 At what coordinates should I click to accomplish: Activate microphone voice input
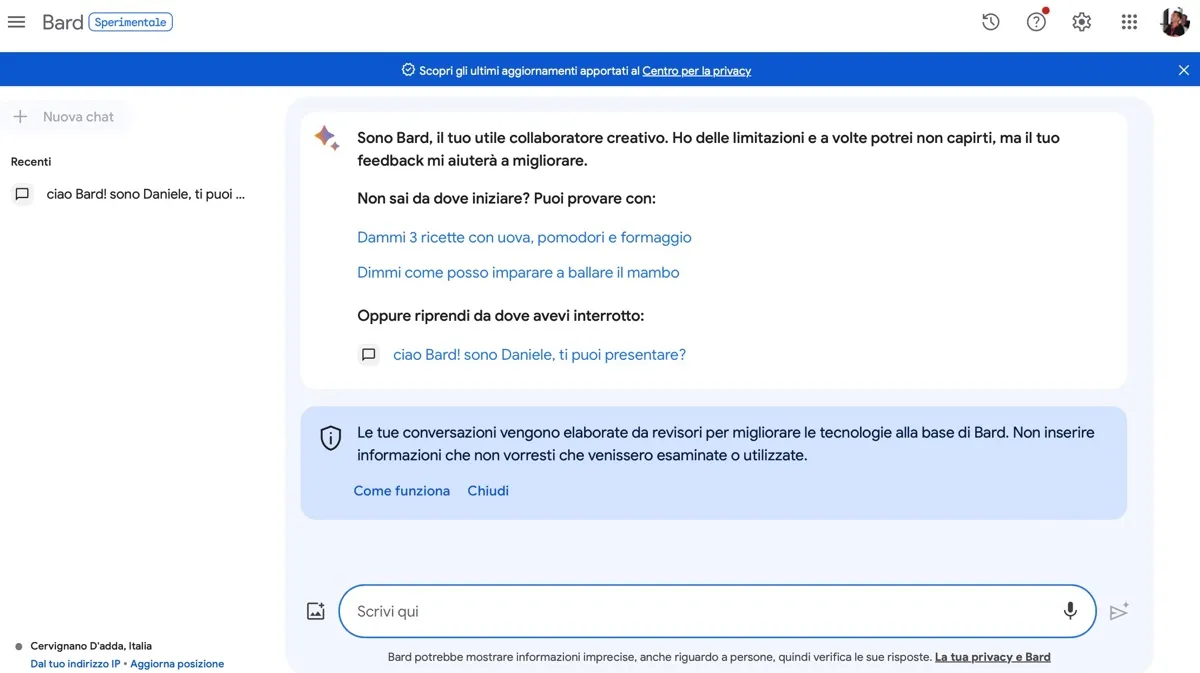1070,610
